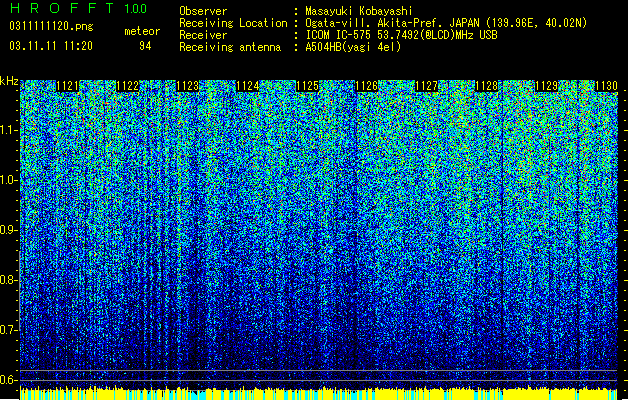The image size is (629, 400).
Task: Click the 0.6 kHz axis label
Action: pos(9,380)
